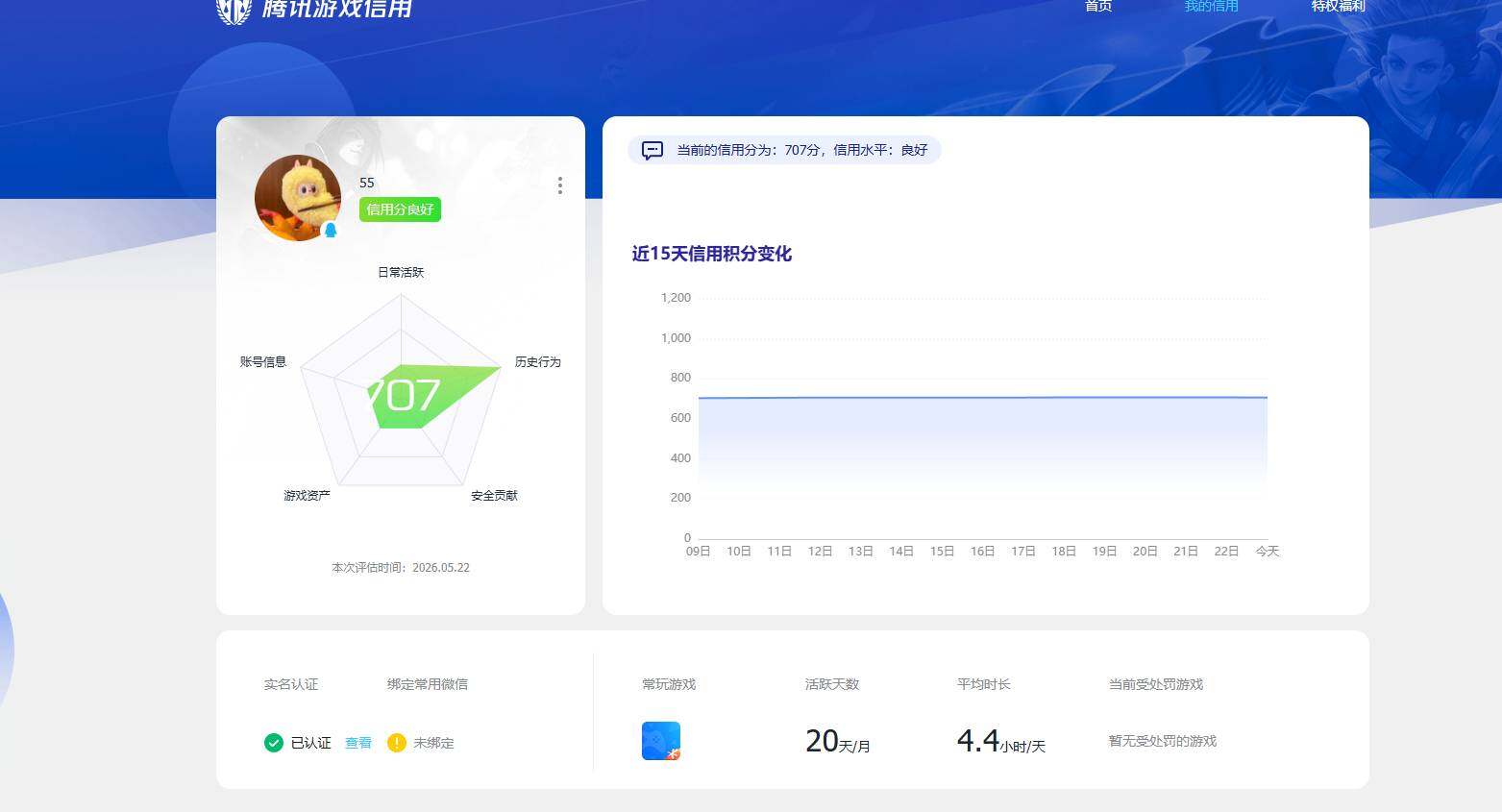
Task: Click the 绑定常用微信 label
Action: pyautogui.click(x=428, y=684)
